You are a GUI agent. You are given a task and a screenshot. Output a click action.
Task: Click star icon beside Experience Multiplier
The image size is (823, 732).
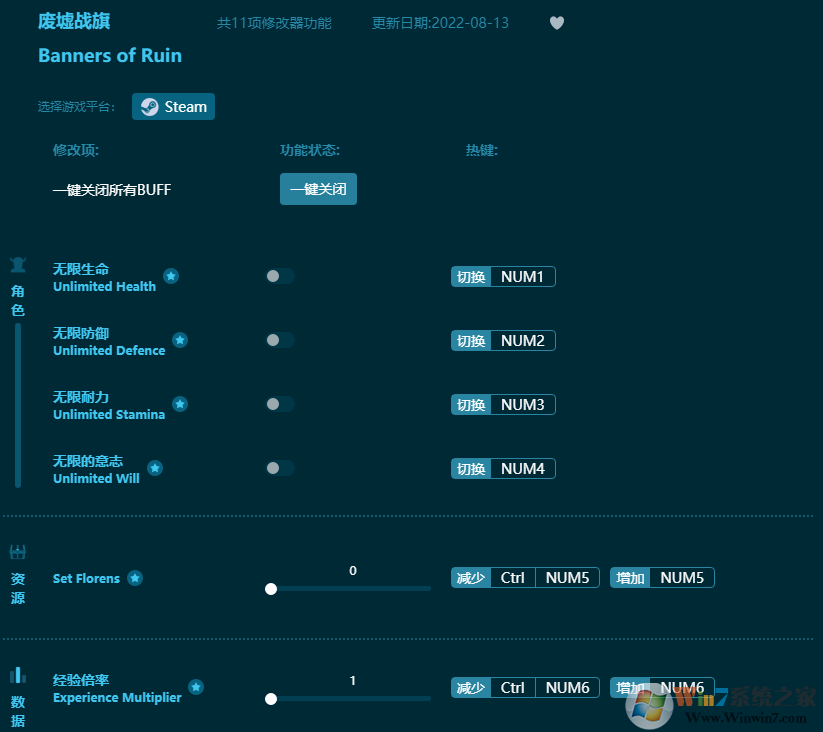click(196, 687)
